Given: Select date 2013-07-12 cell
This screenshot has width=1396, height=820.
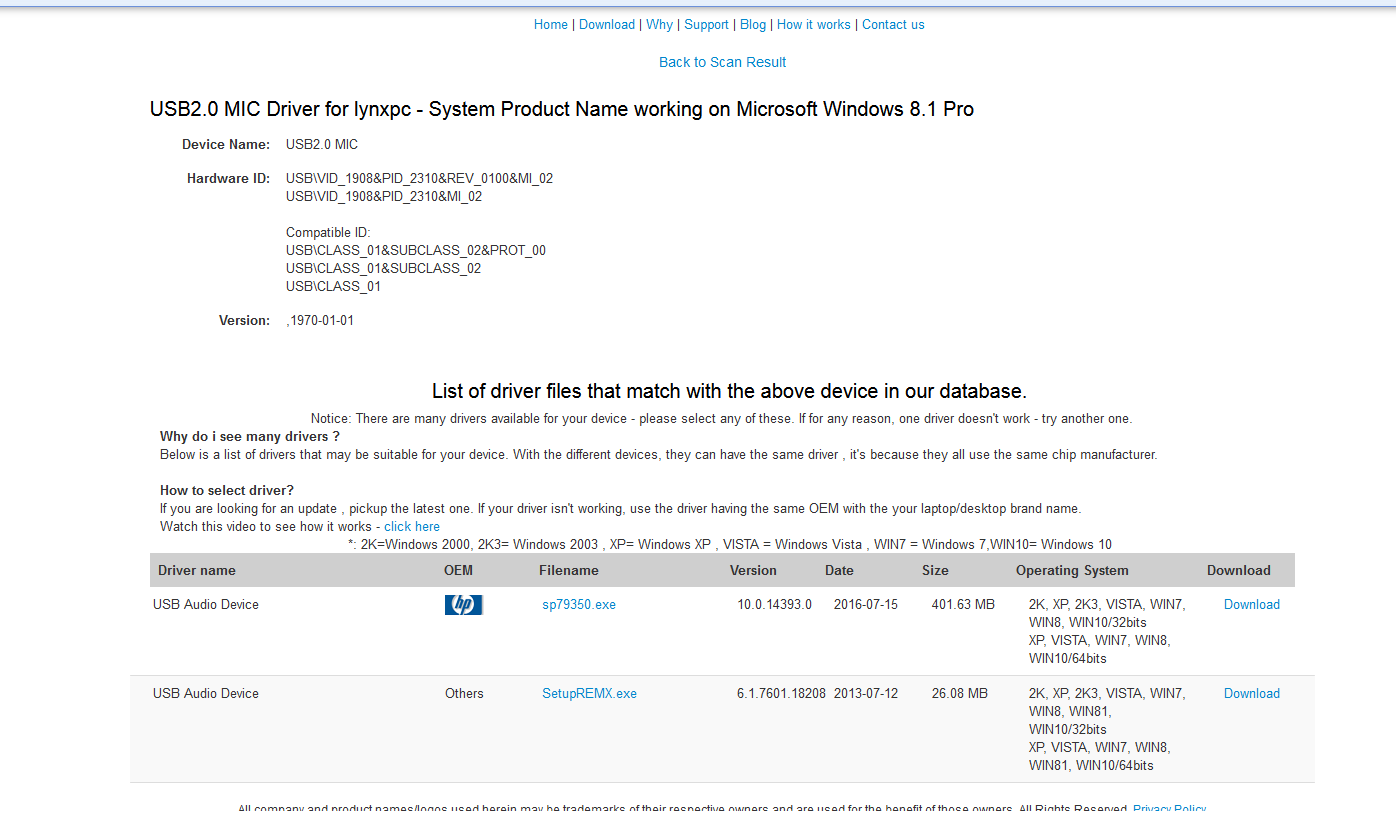Looking at the screenshot, I should click(x=866, y=694).
